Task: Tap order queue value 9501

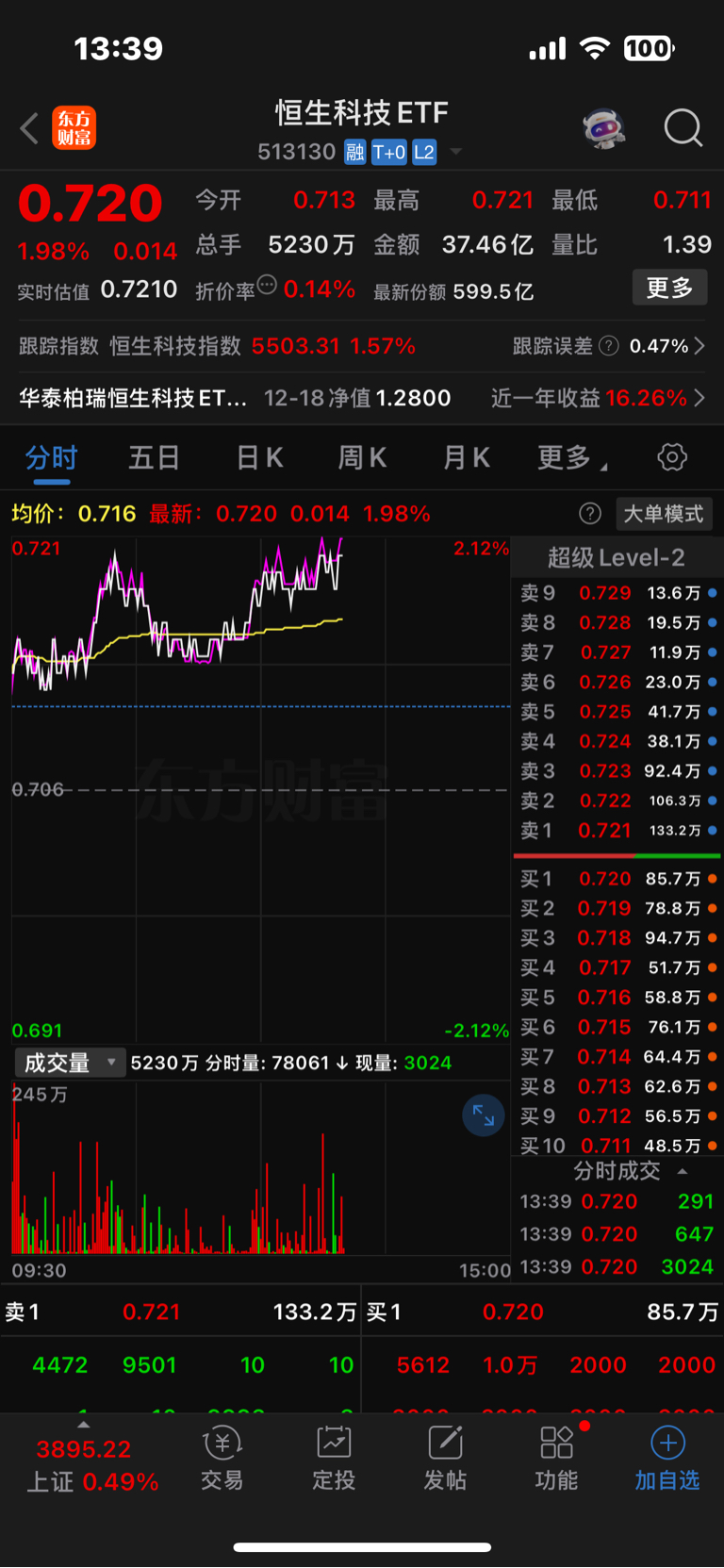Action: (x=149, y=1365)
